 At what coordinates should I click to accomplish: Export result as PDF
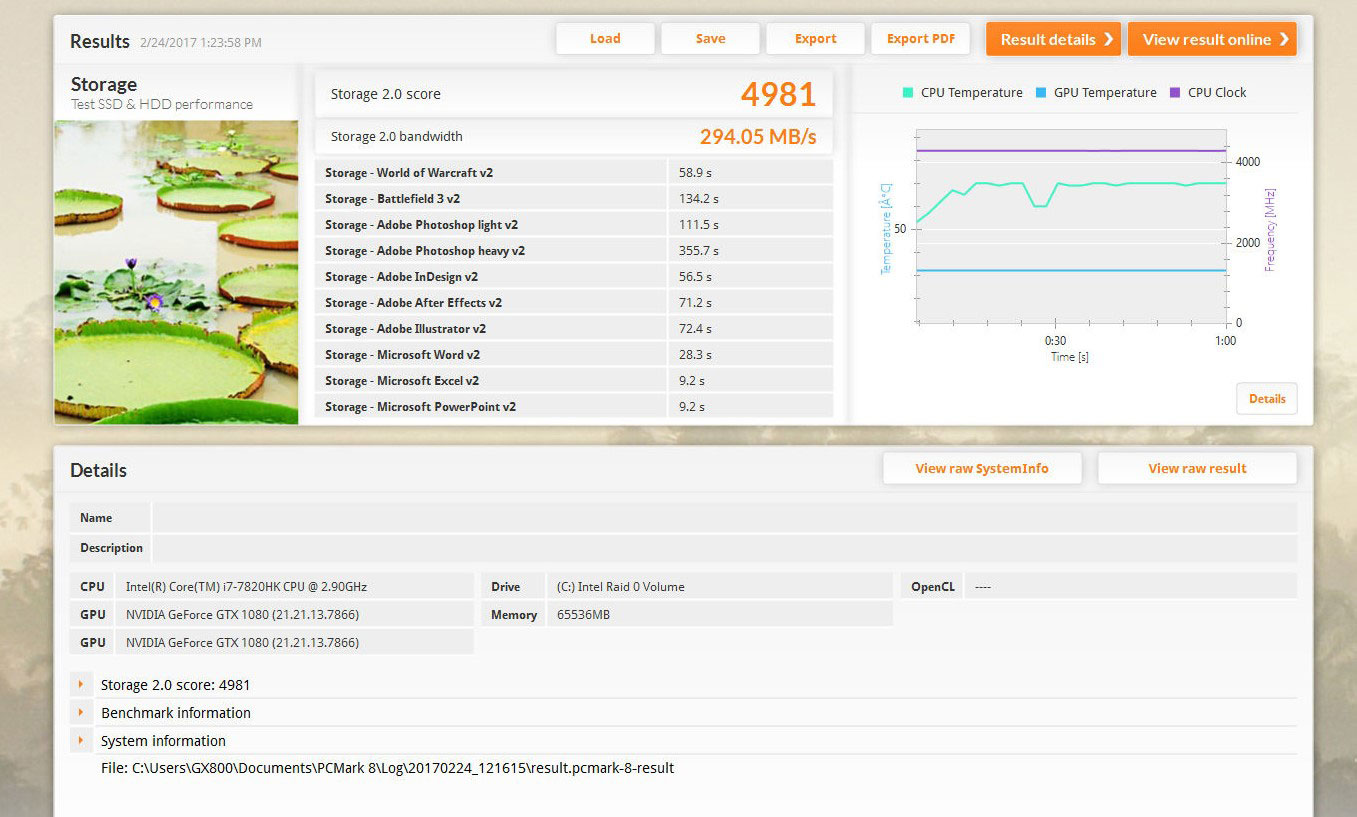pyautogui.click(x=921, y=39)
